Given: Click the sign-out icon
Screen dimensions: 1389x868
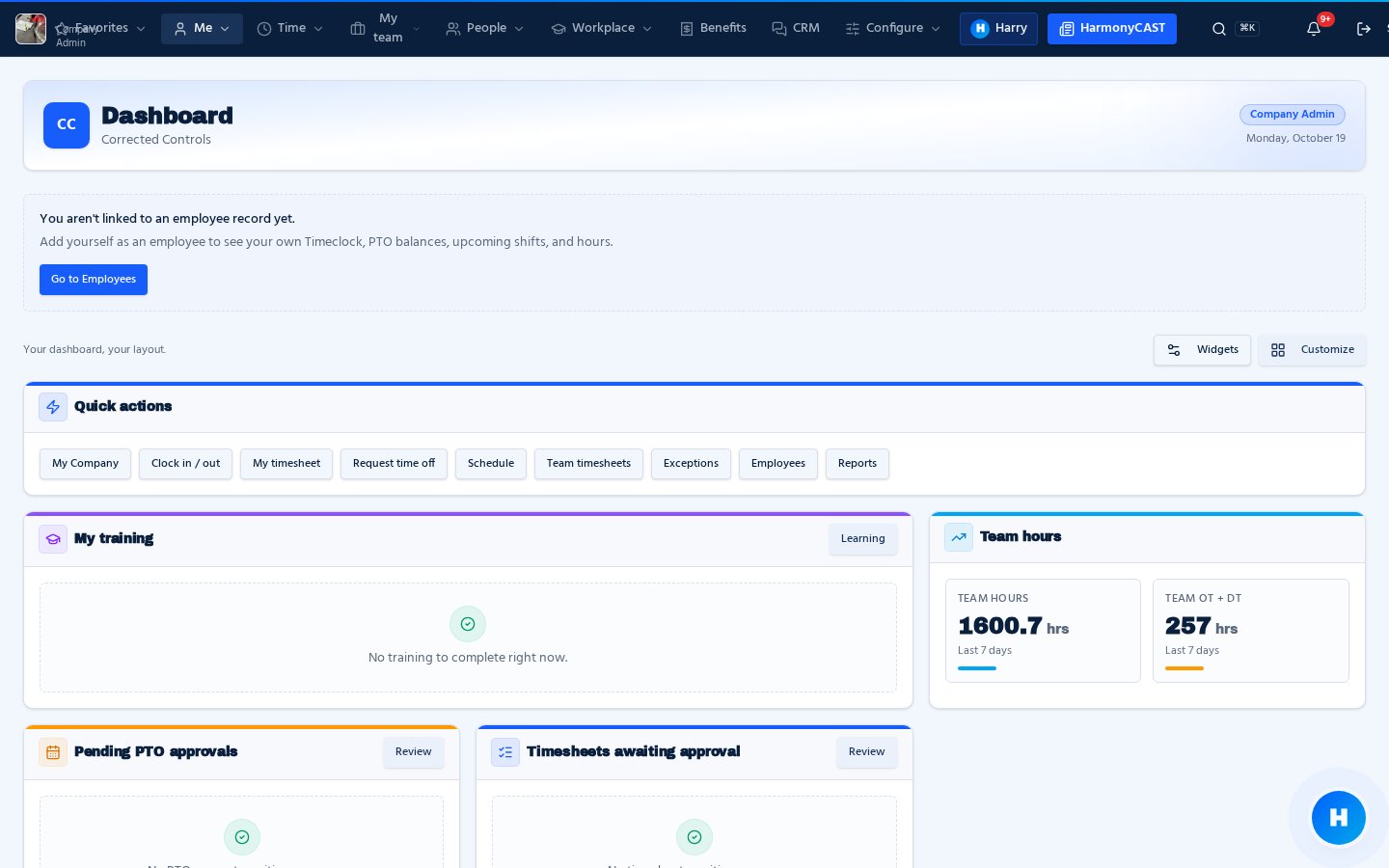Looking at the screenshot, I should [x=1364, y=29].
